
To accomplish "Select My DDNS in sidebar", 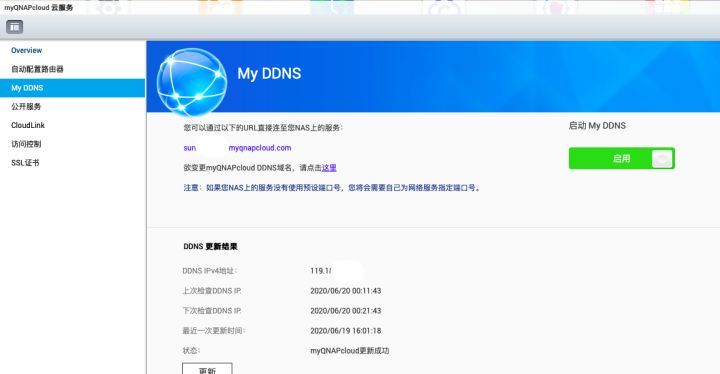I will (x=73, y=88).
